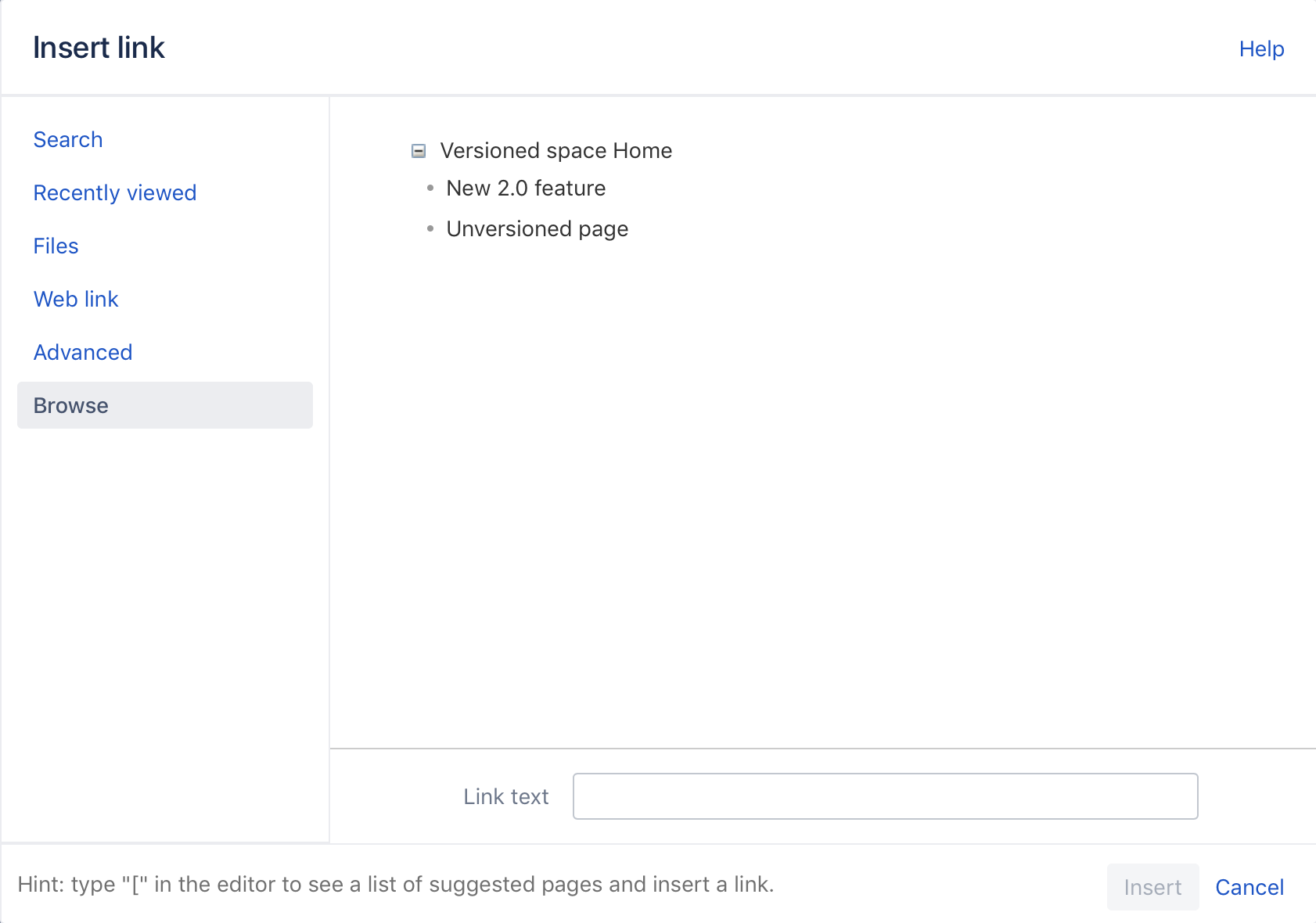Click the bullet beside Unversioned page

point(430,229)
